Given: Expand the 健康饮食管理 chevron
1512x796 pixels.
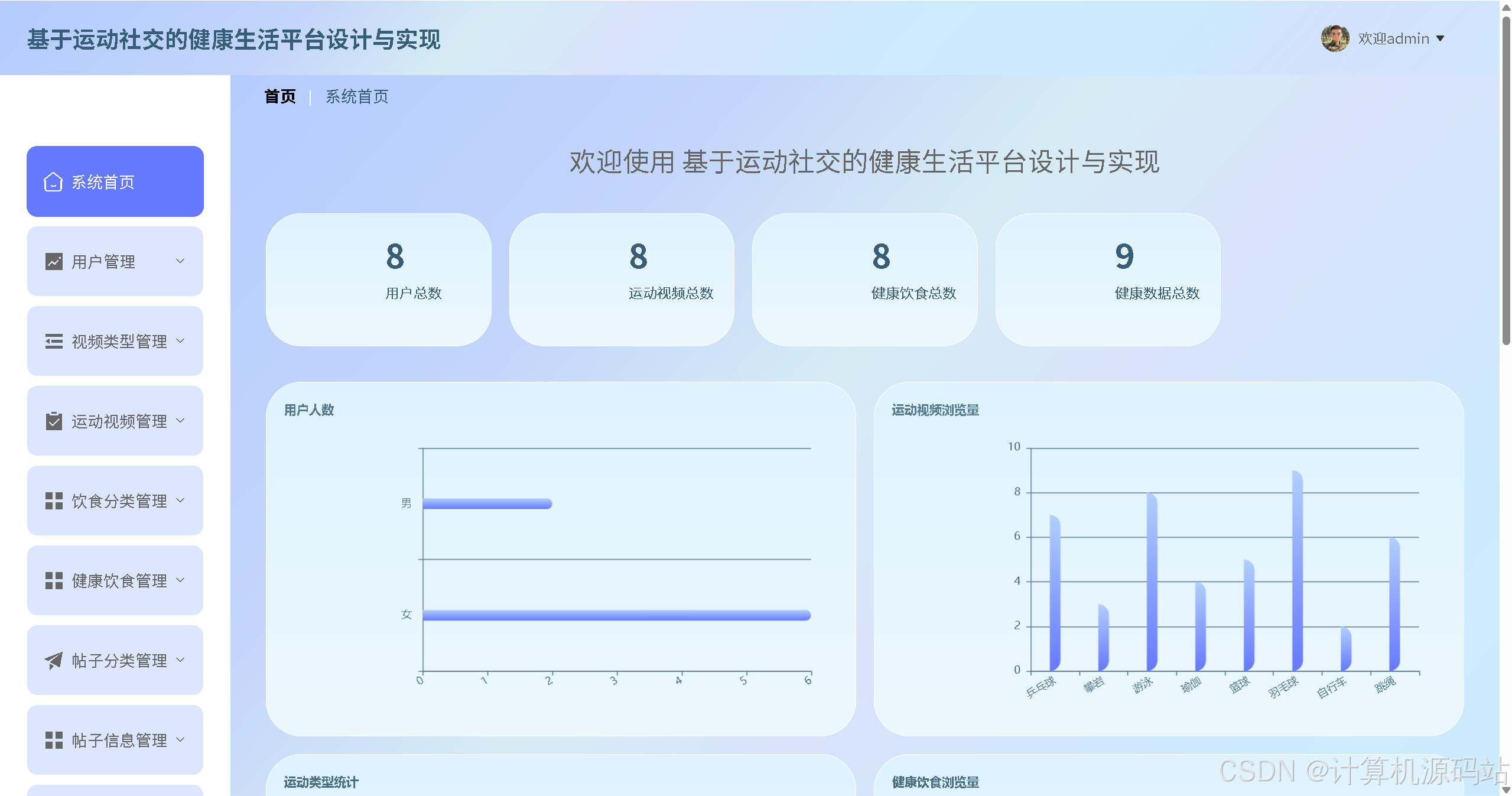Looking at the screenshot, I should [180, 580].
